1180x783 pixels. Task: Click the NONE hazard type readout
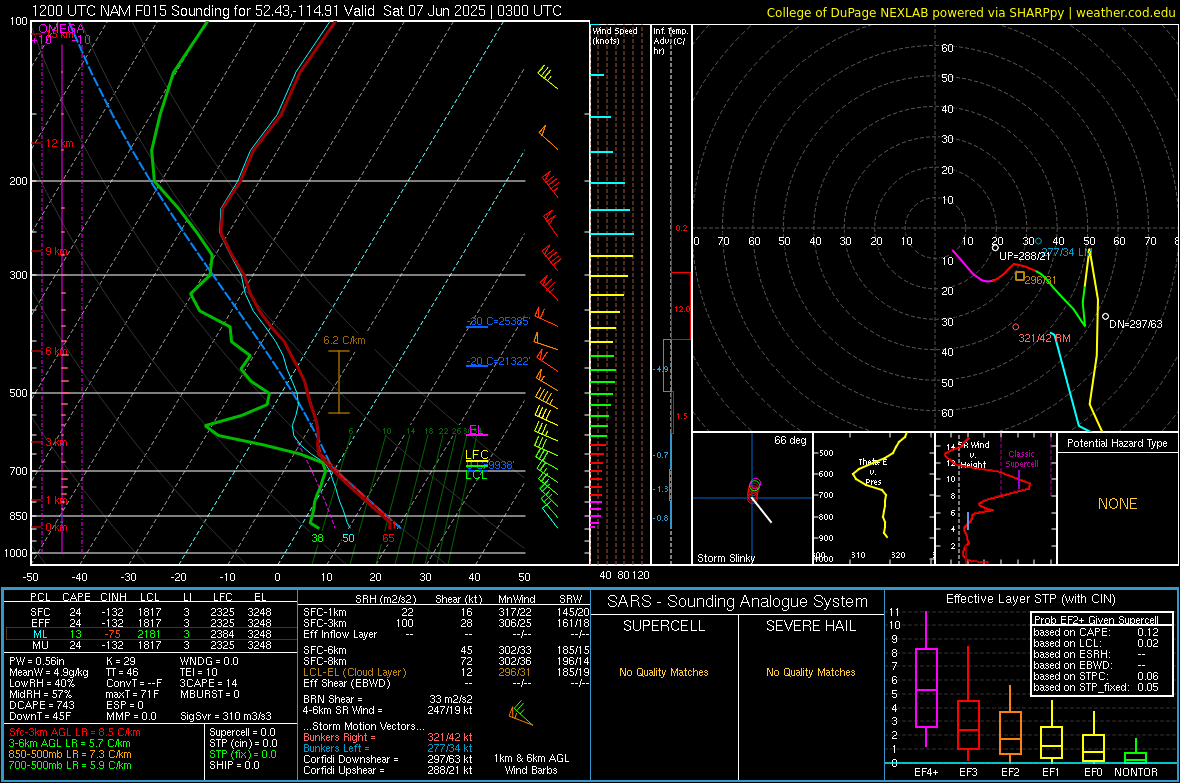pyautogui.click(x=1117, y=504)
